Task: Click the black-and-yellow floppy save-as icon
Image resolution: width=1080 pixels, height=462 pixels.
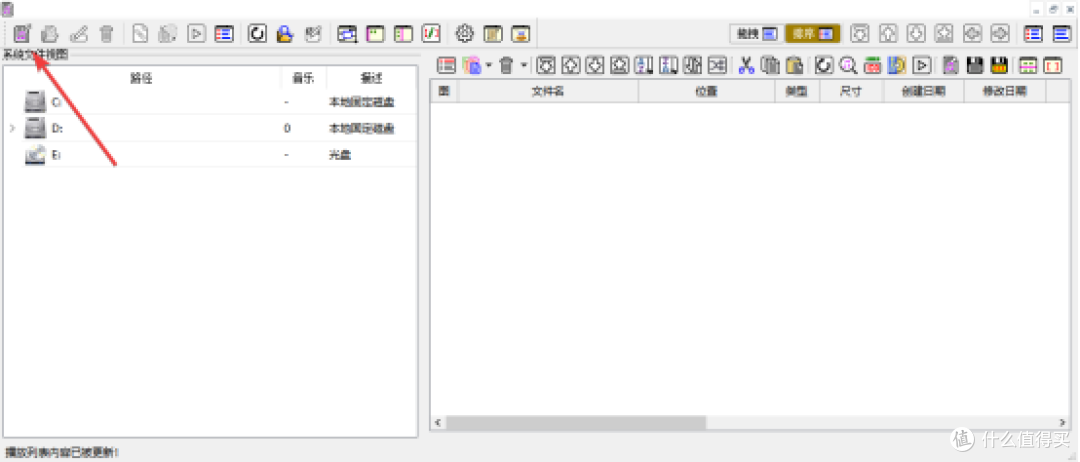Action: [x=999, y=65]
